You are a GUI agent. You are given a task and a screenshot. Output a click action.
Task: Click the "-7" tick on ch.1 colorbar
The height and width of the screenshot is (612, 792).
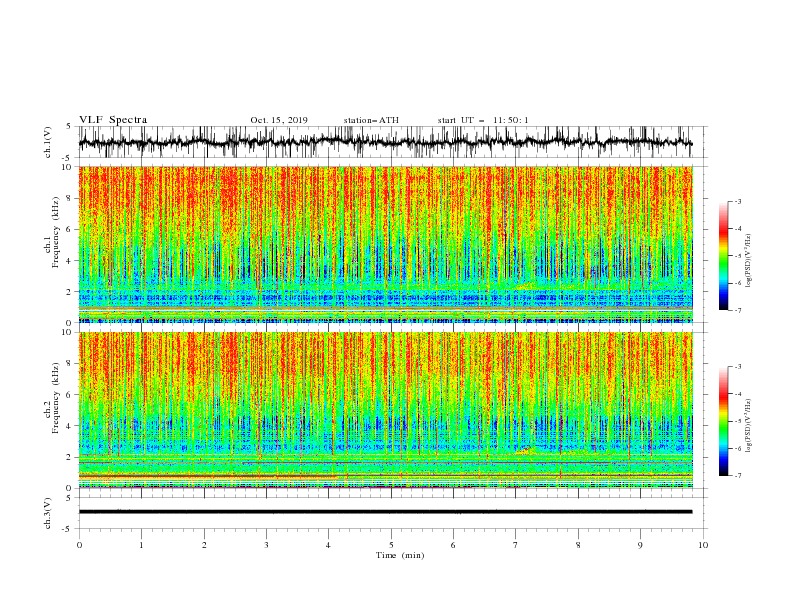coord(738,310)
